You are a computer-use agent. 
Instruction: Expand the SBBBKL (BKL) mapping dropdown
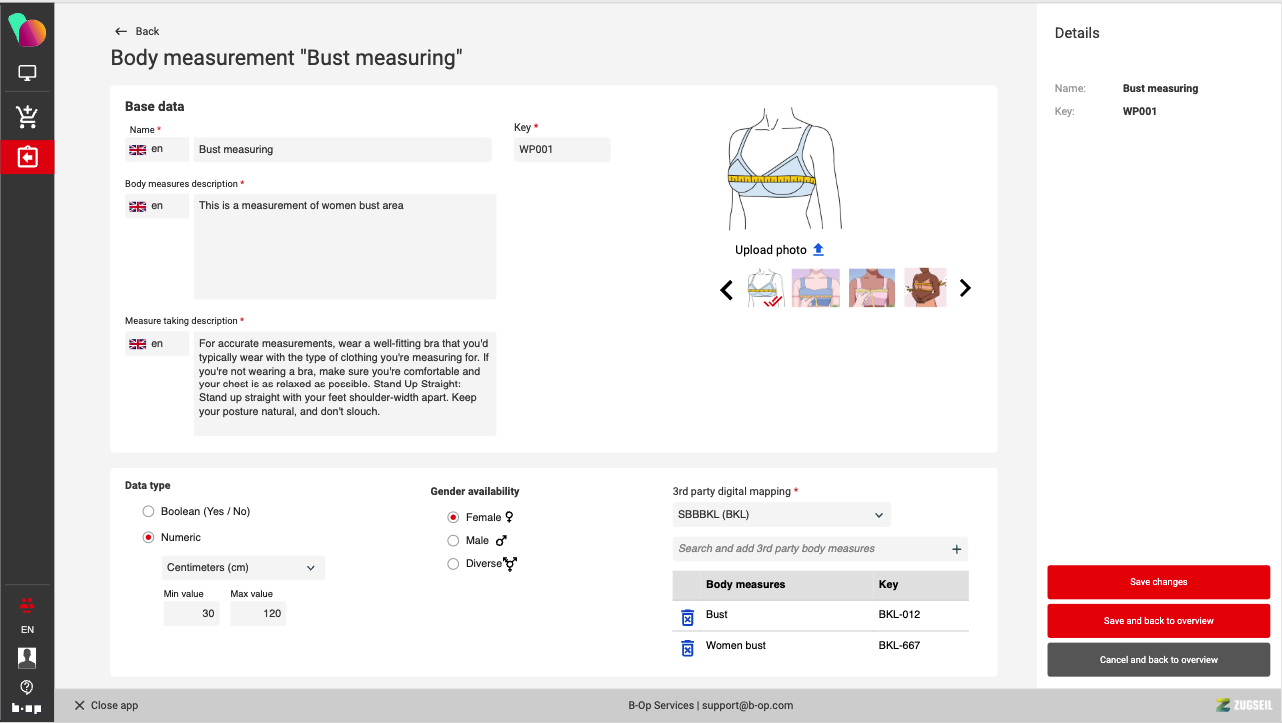[781, 515]
